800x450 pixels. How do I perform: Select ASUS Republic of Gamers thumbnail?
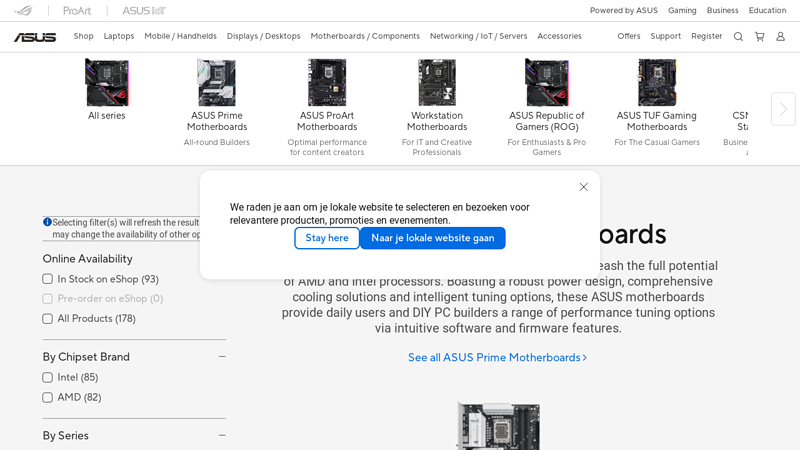(x=547, y=83)
